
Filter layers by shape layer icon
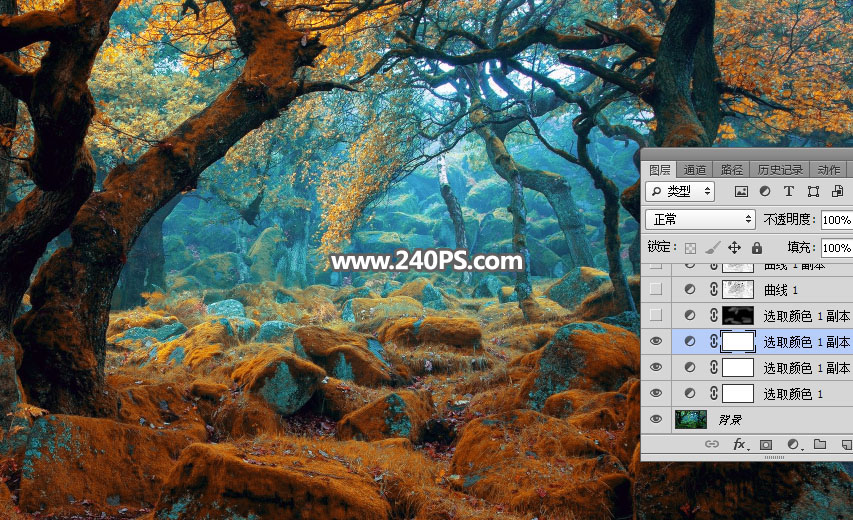[x=813, y=191]
